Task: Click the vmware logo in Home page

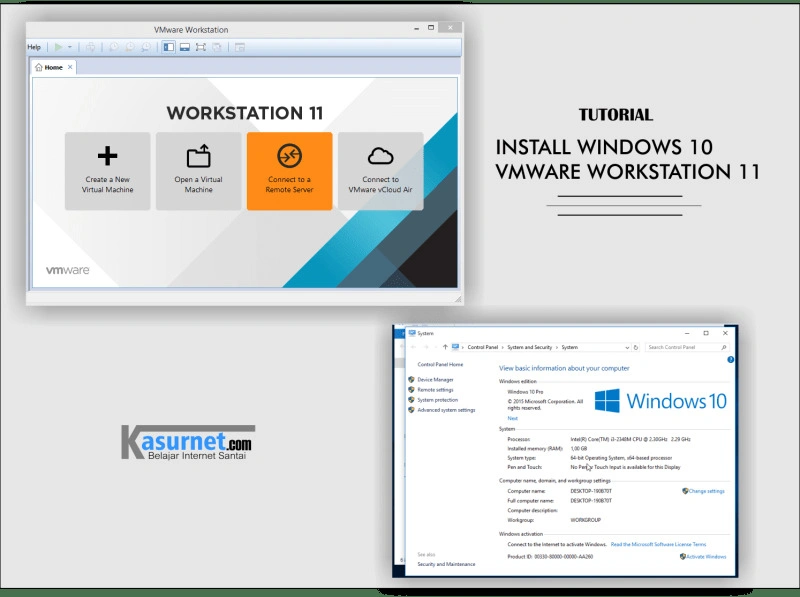Action: [x=67, y=270]
